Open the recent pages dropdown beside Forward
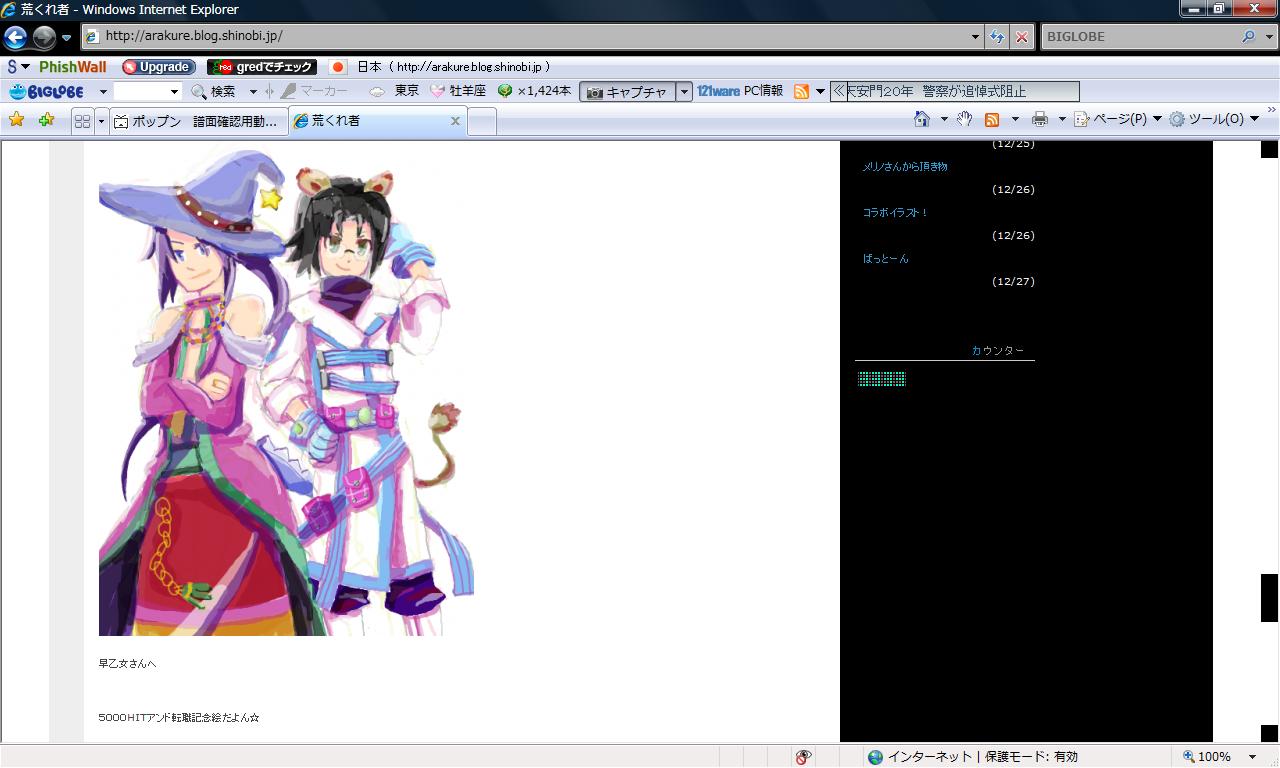Screen dimensions: 1280x768 click(x=67, y=38)
